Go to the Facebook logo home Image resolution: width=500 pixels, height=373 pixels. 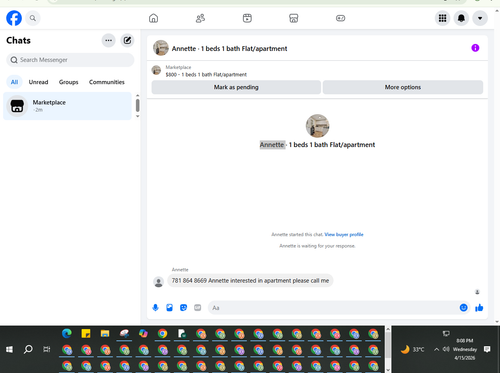pos(14,18)
